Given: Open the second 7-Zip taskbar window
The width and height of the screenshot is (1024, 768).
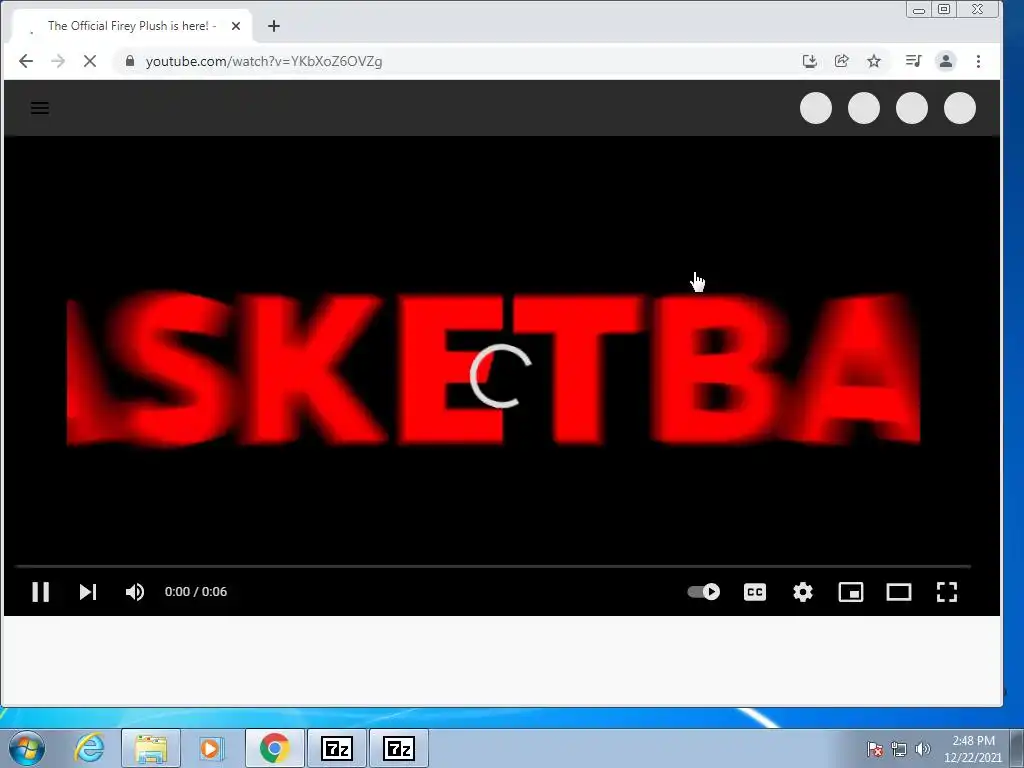Looking at the screenshot, I should [x=398, y=748].
